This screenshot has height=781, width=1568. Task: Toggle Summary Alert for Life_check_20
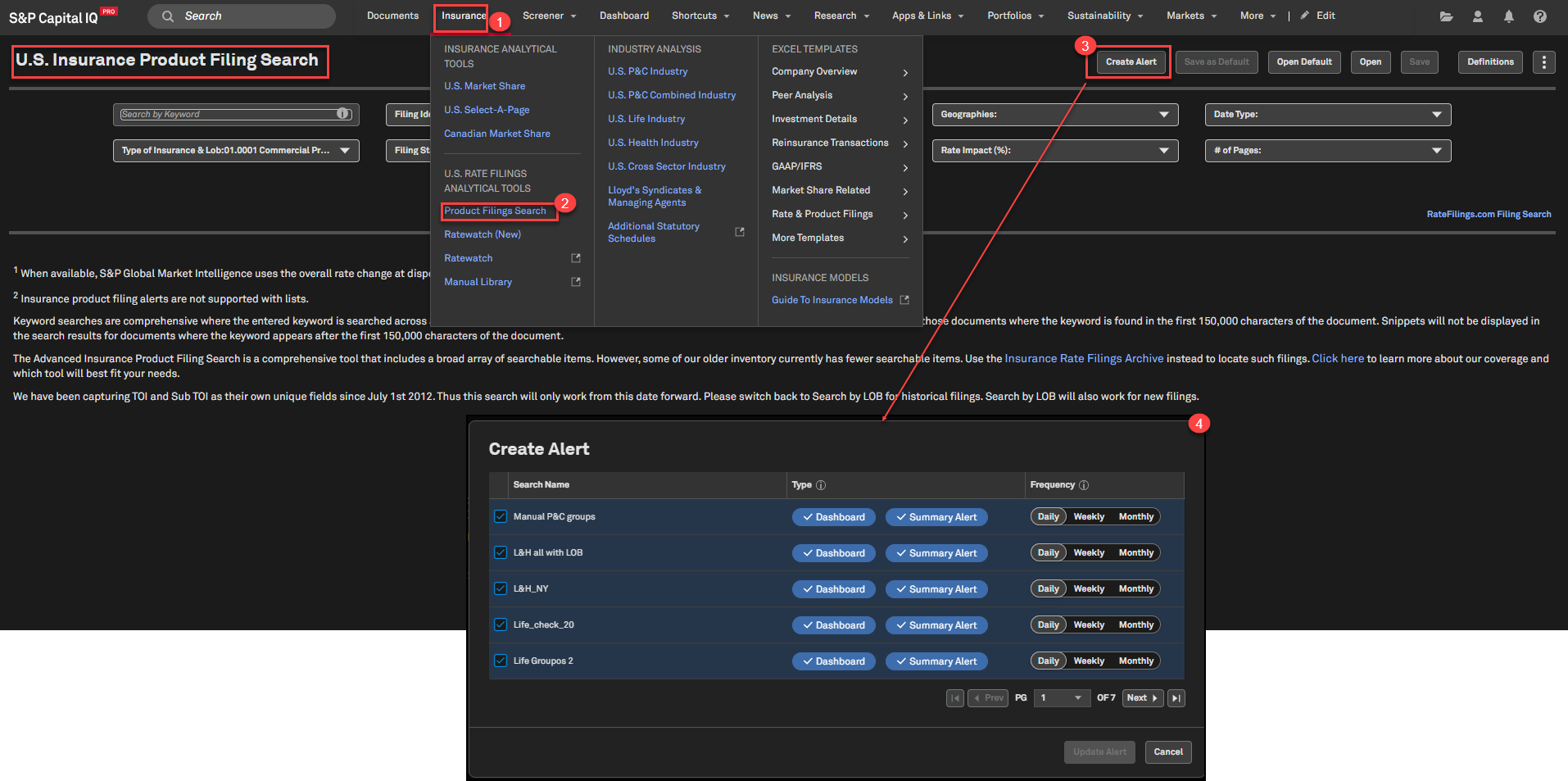pos(936,625)
